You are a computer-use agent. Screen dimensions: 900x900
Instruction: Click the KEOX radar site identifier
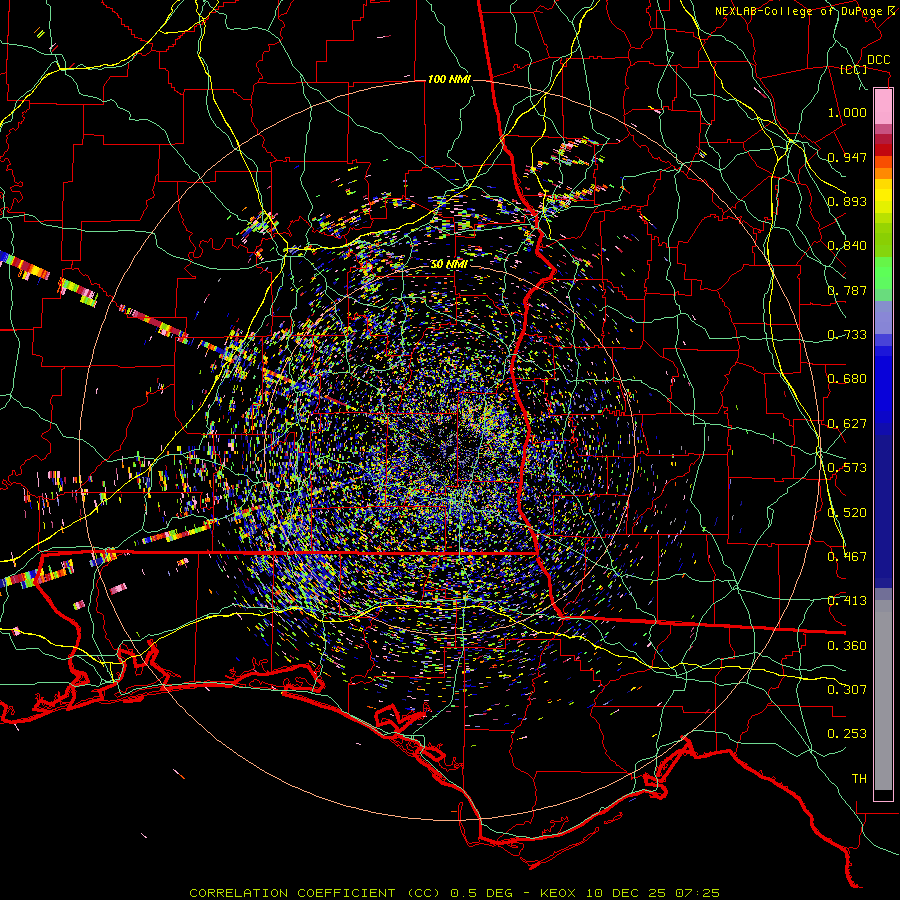[x=557, y=893]
